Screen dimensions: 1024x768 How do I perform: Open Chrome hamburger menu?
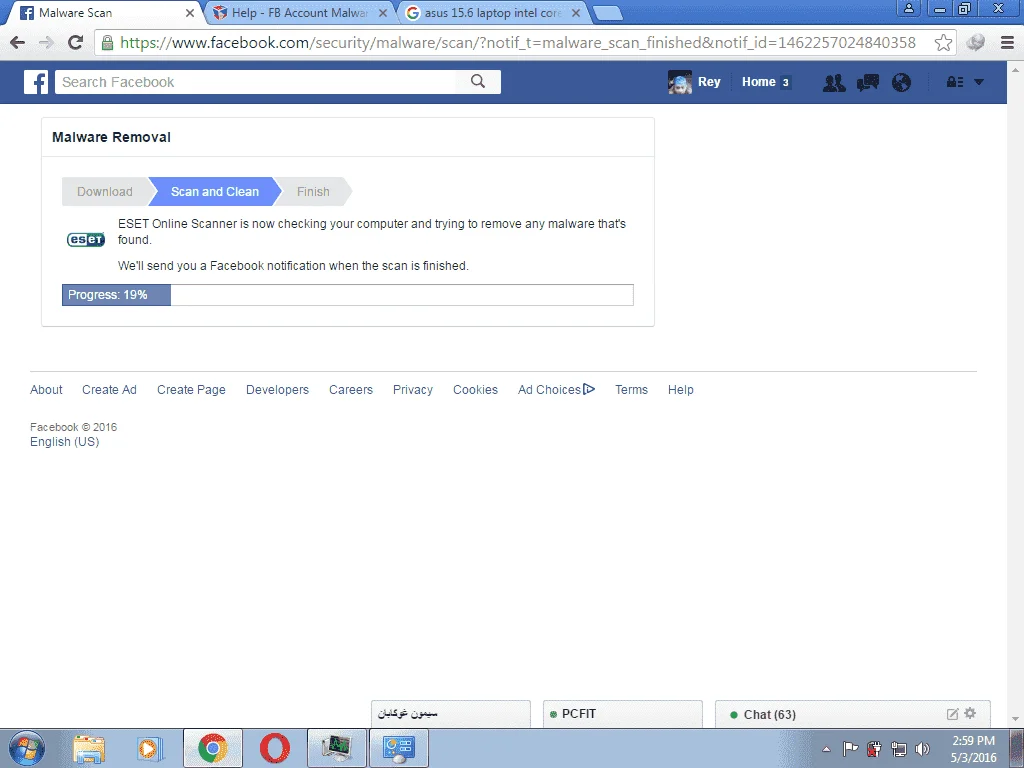click(1007, 42)
